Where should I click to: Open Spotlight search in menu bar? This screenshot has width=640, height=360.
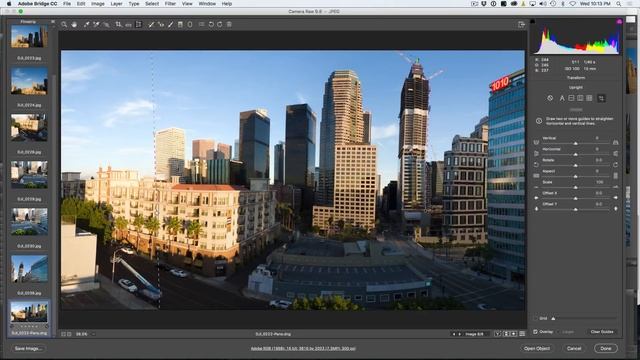point(619,4)
